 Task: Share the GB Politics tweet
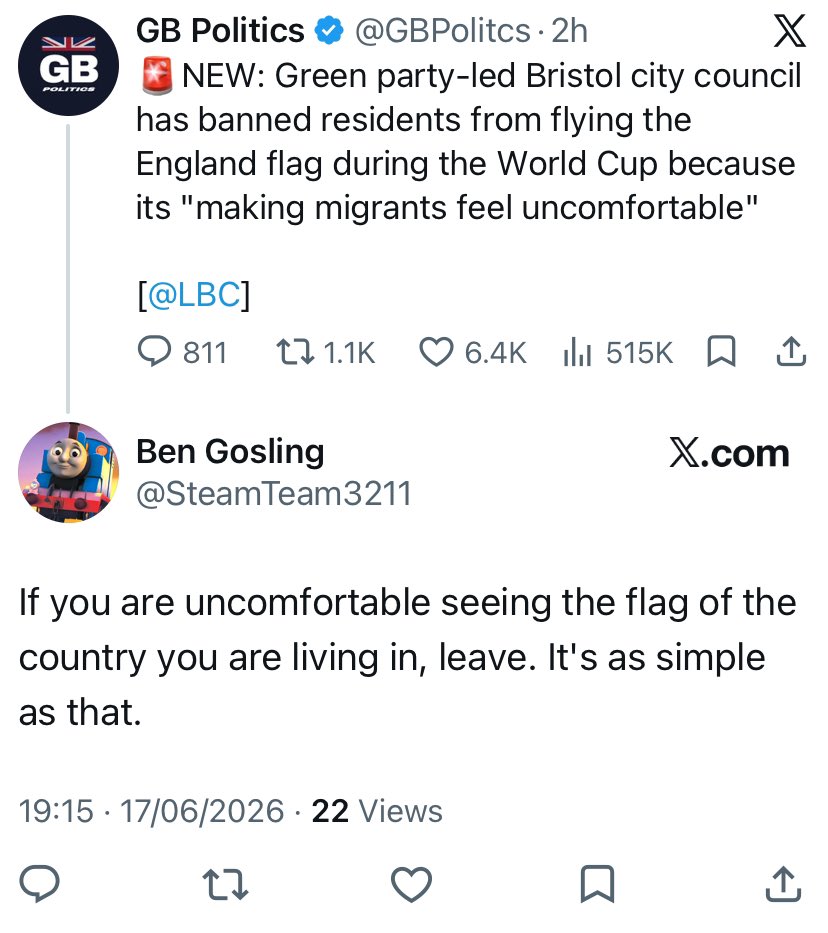tap(791, 352)
